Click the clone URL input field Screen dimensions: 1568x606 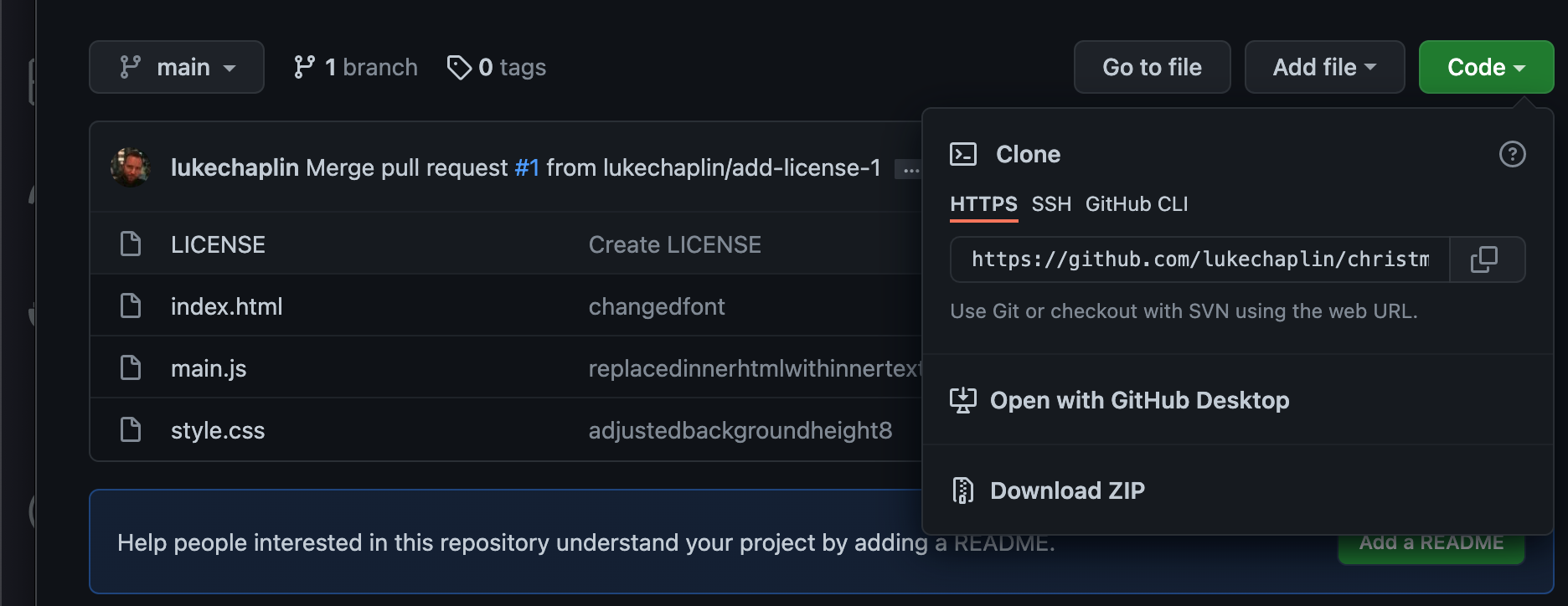1199,259
